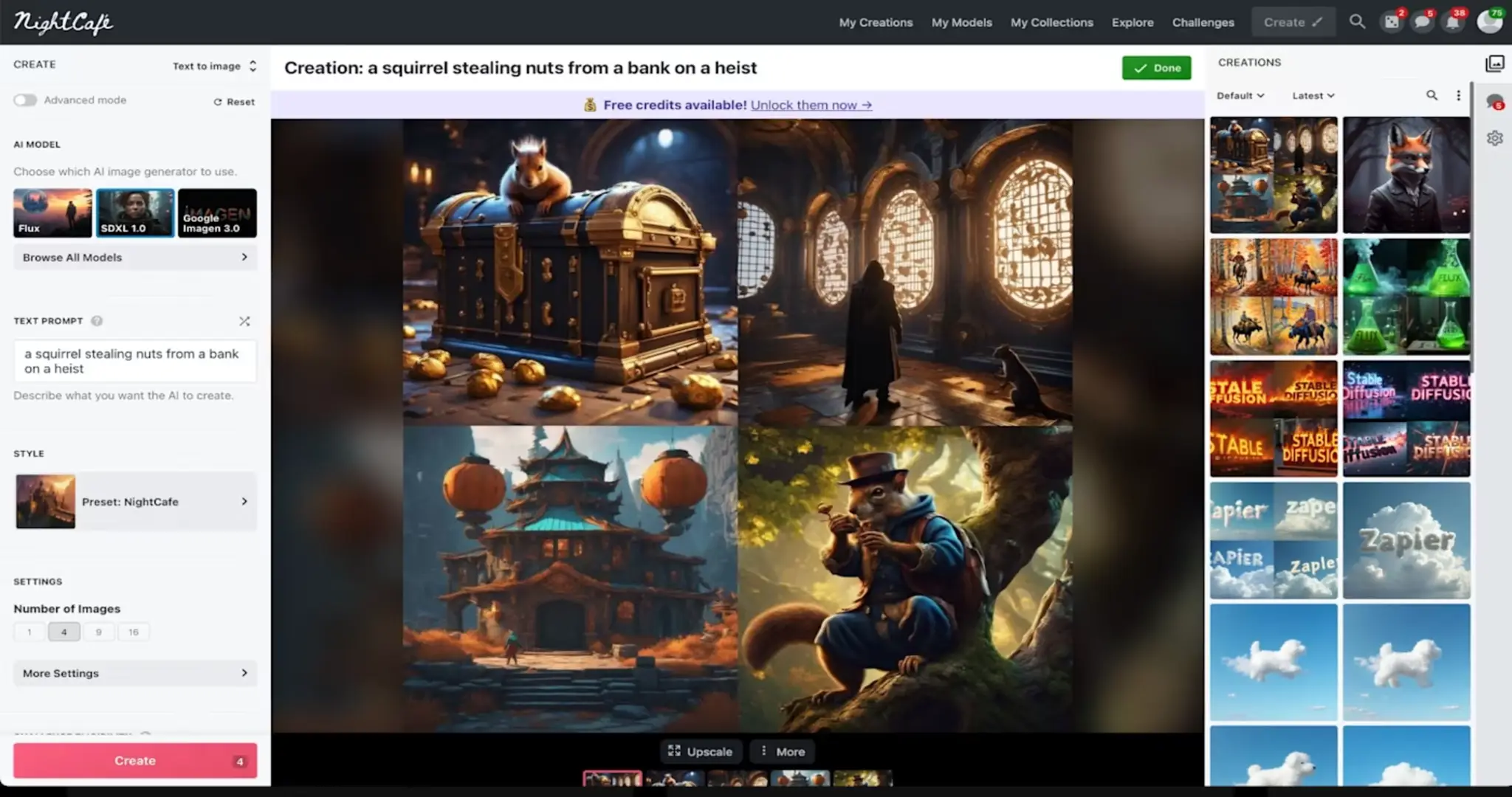Select the highlighted grid thumbnail in filmstrip

(613, 779)
